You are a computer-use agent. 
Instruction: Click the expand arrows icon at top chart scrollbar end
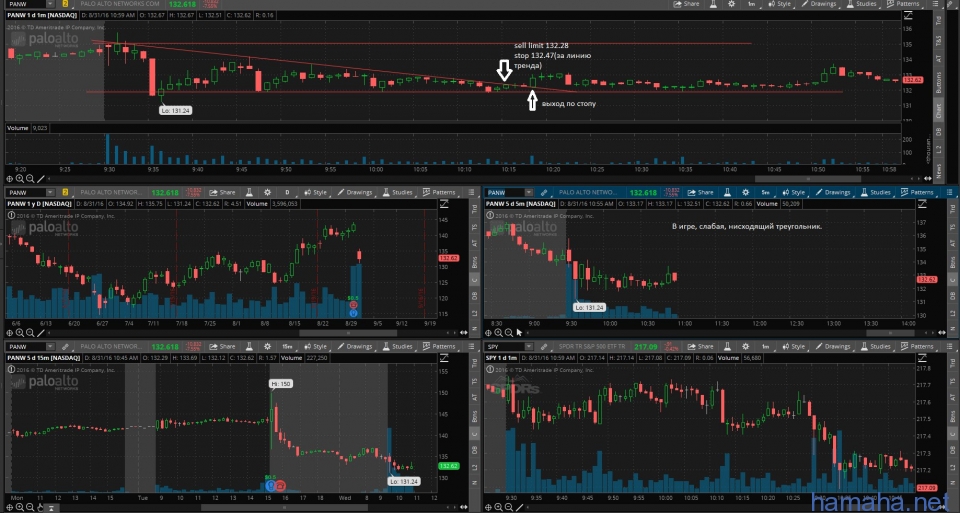coord(928,179)
